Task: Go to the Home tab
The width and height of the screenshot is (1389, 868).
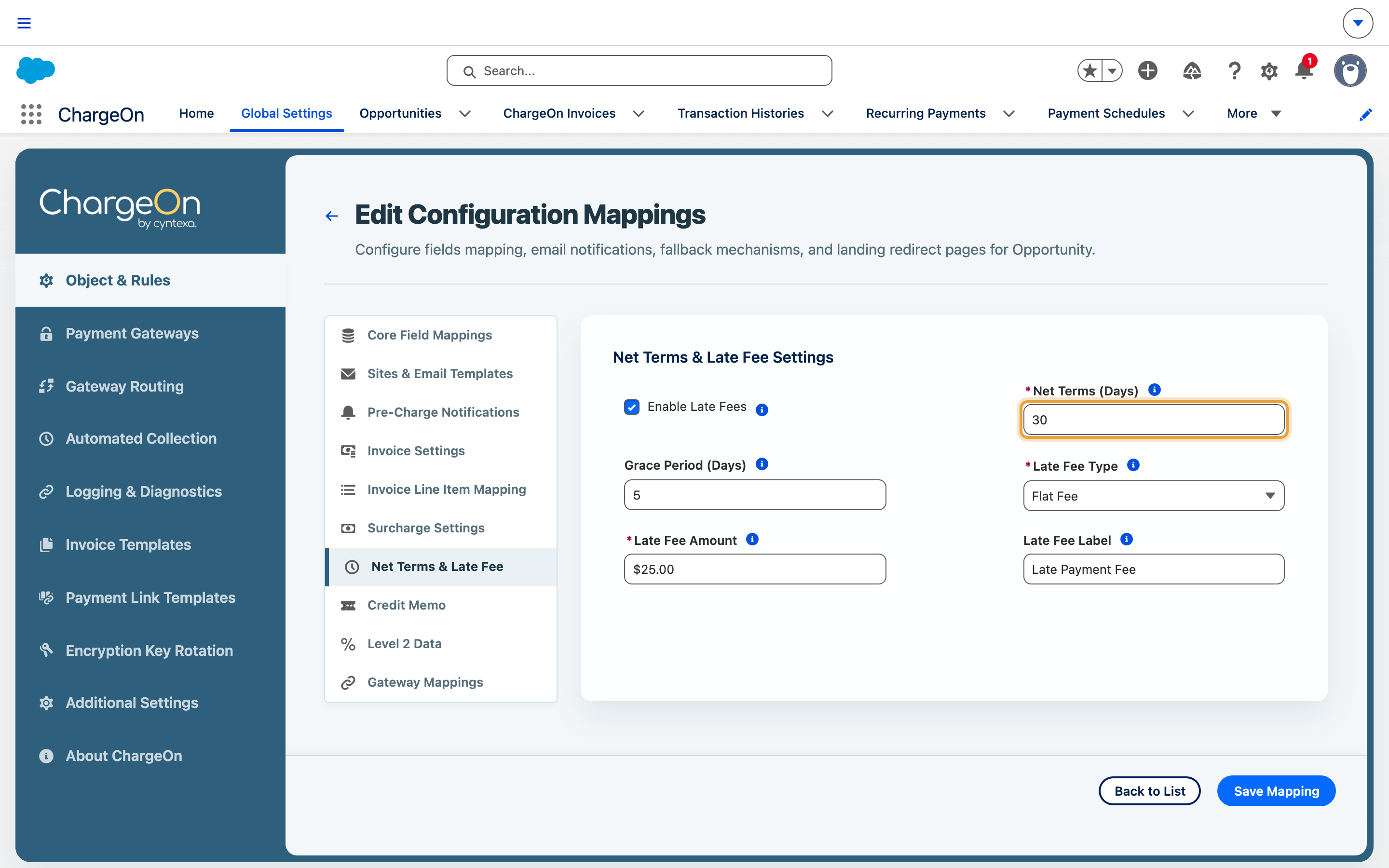Action: point(196,114)
